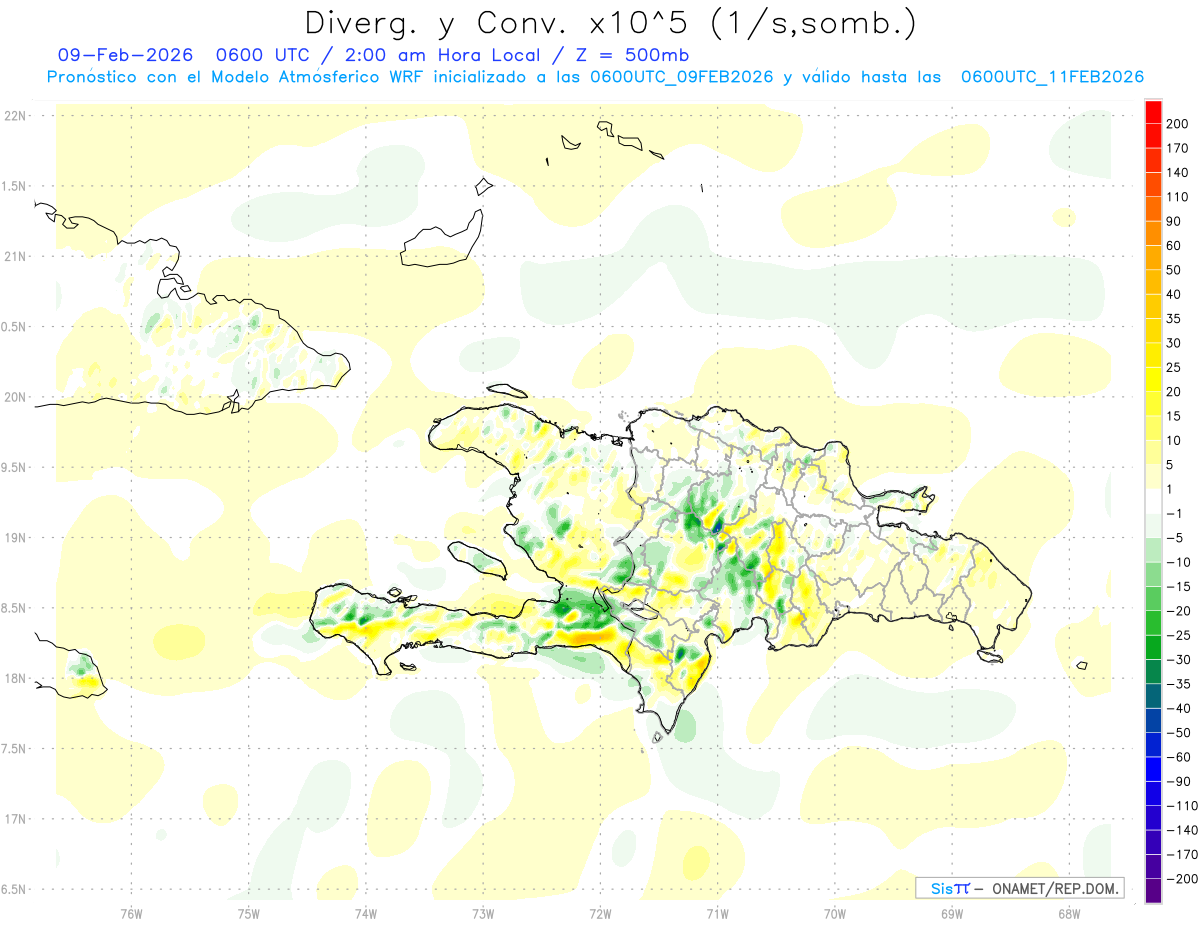Image resolution: width=1200 pixels, height=927 pixels.
Task: Click the positive "140" colorbar label
Action: point(1178,173)
